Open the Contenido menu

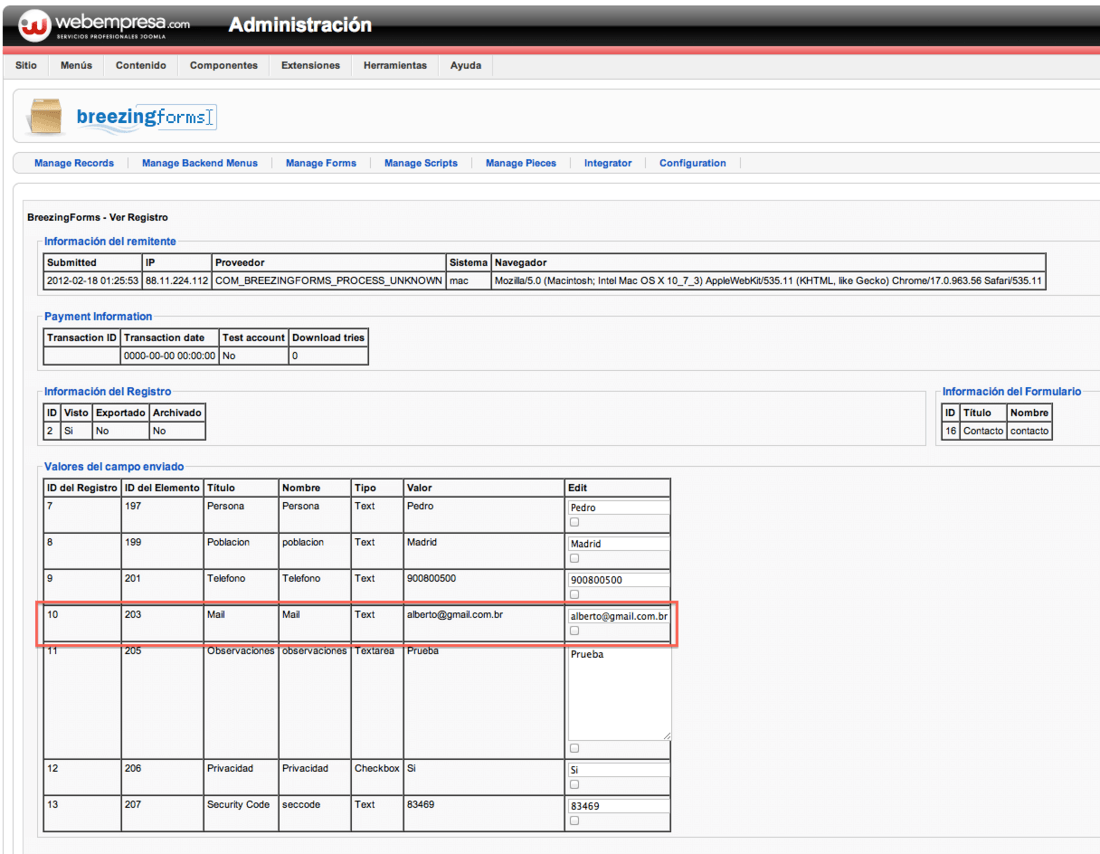pyautogui.click(x=141, y=65)
